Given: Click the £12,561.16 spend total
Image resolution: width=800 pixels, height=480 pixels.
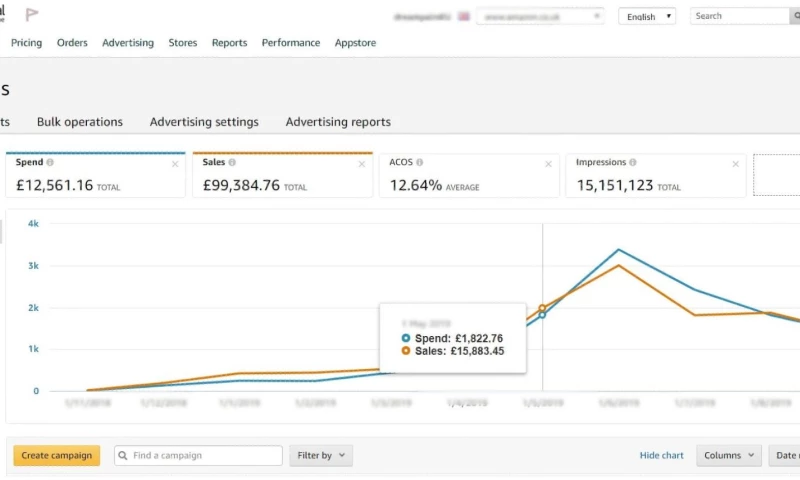Looking at the screenshot, I should point(55,185).
